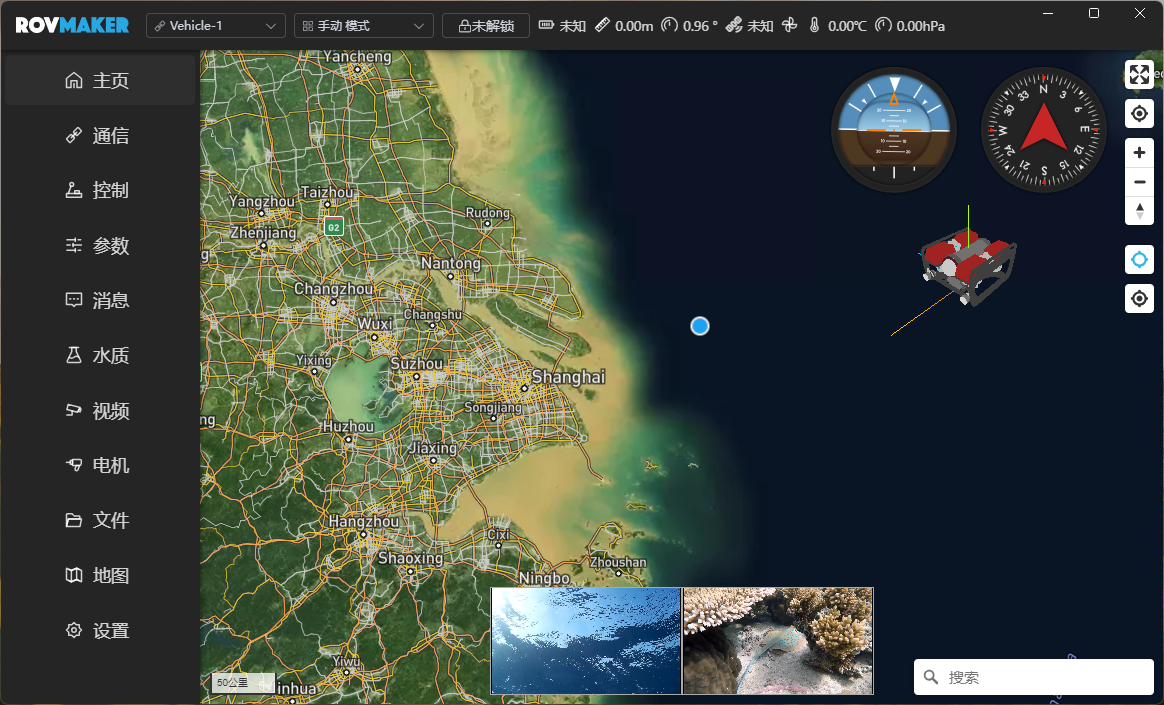1164x705 pixels.
Task: Click the artificial horizon attitude indicator
Action: point(894,130)
